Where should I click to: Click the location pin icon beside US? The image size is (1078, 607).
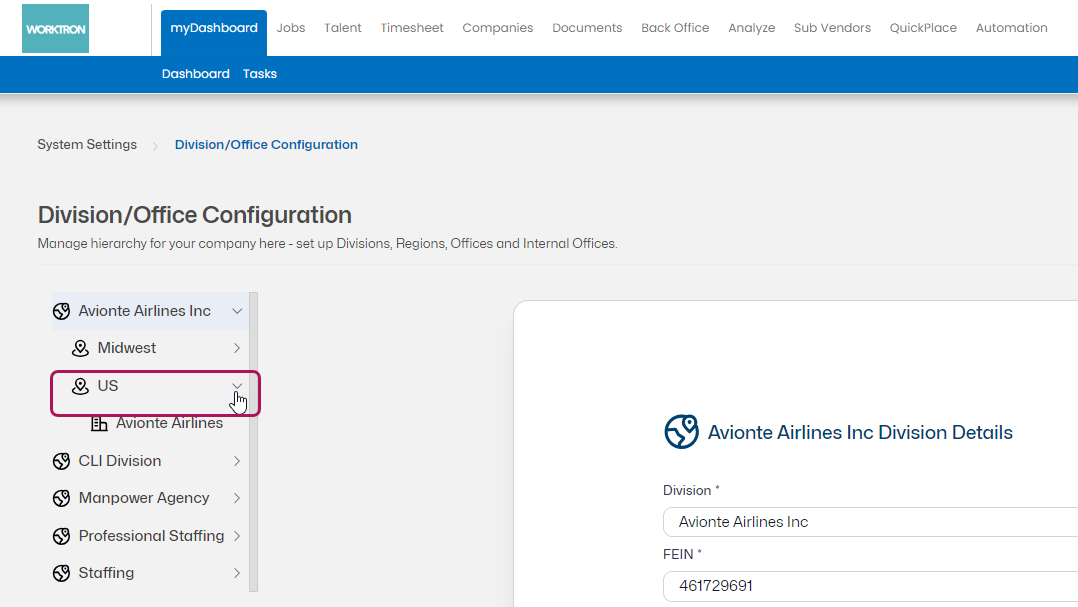coord(80,386)
